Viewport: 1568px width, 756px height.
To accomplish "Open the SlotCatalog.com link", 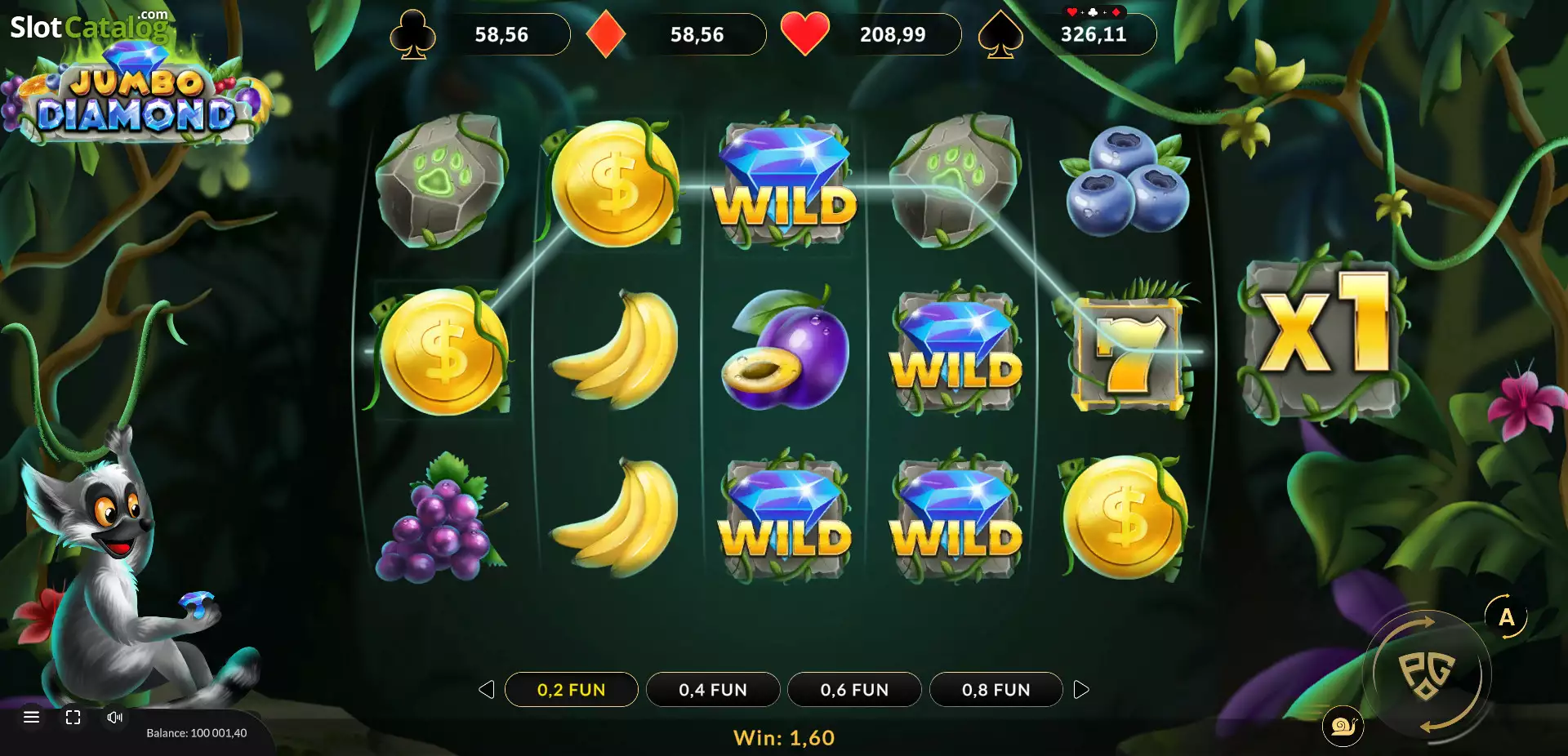I will [x=88, y=25].
